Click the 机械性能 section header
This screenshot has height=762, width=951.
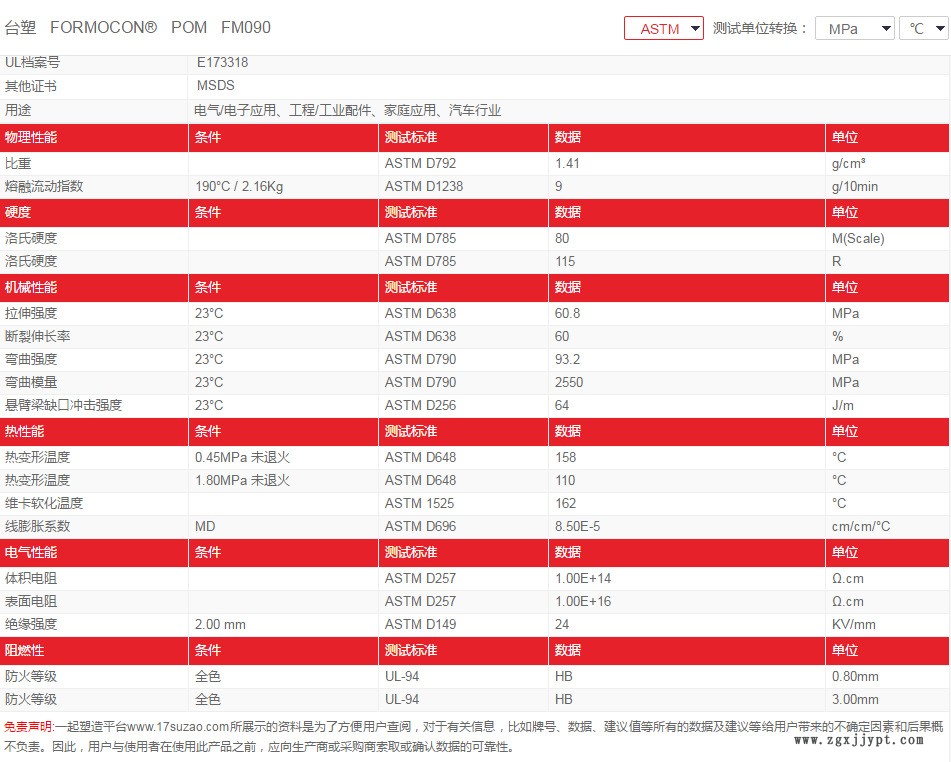coord(31,287)
